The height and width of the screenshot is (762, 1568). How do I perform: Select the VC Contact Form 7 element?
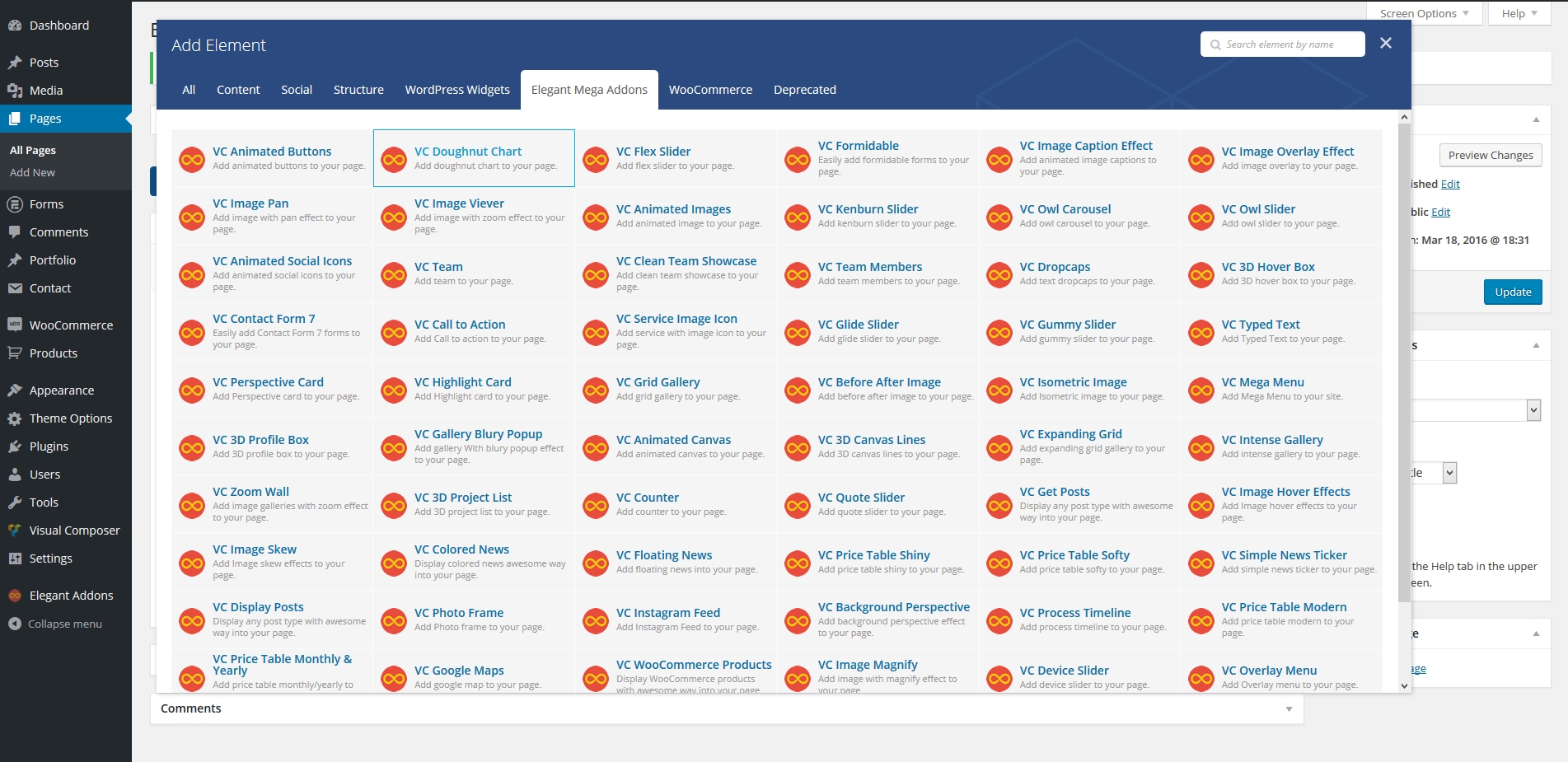point(273,332)
